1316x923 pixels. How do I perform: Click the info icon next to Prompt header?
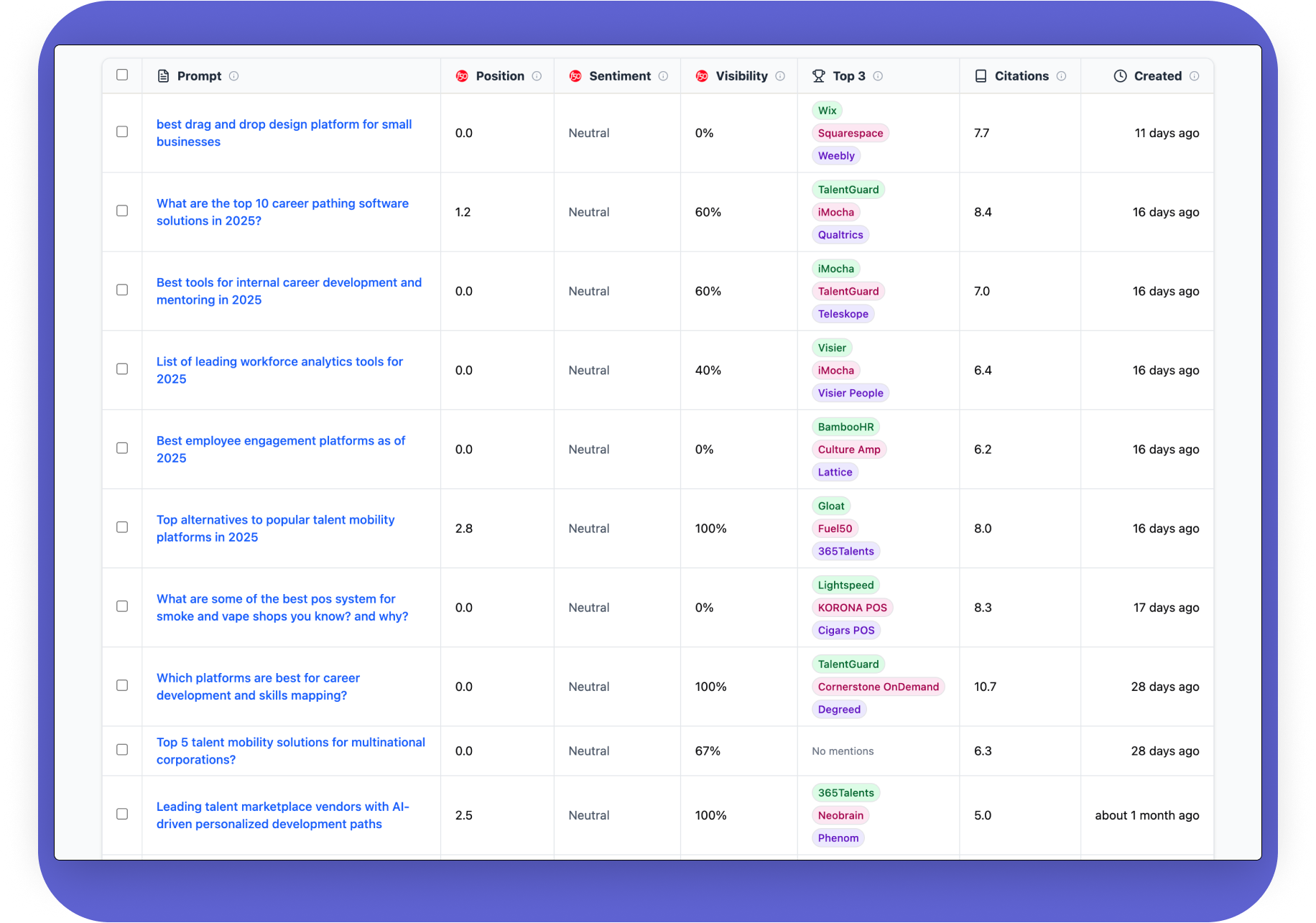pyautogui.click(x=233, y=76)
